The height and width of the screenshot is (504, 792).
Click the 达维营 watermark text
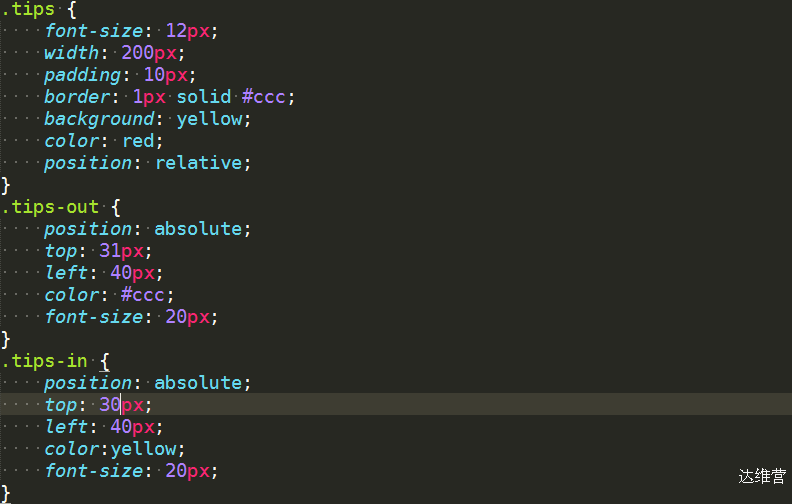762,476
